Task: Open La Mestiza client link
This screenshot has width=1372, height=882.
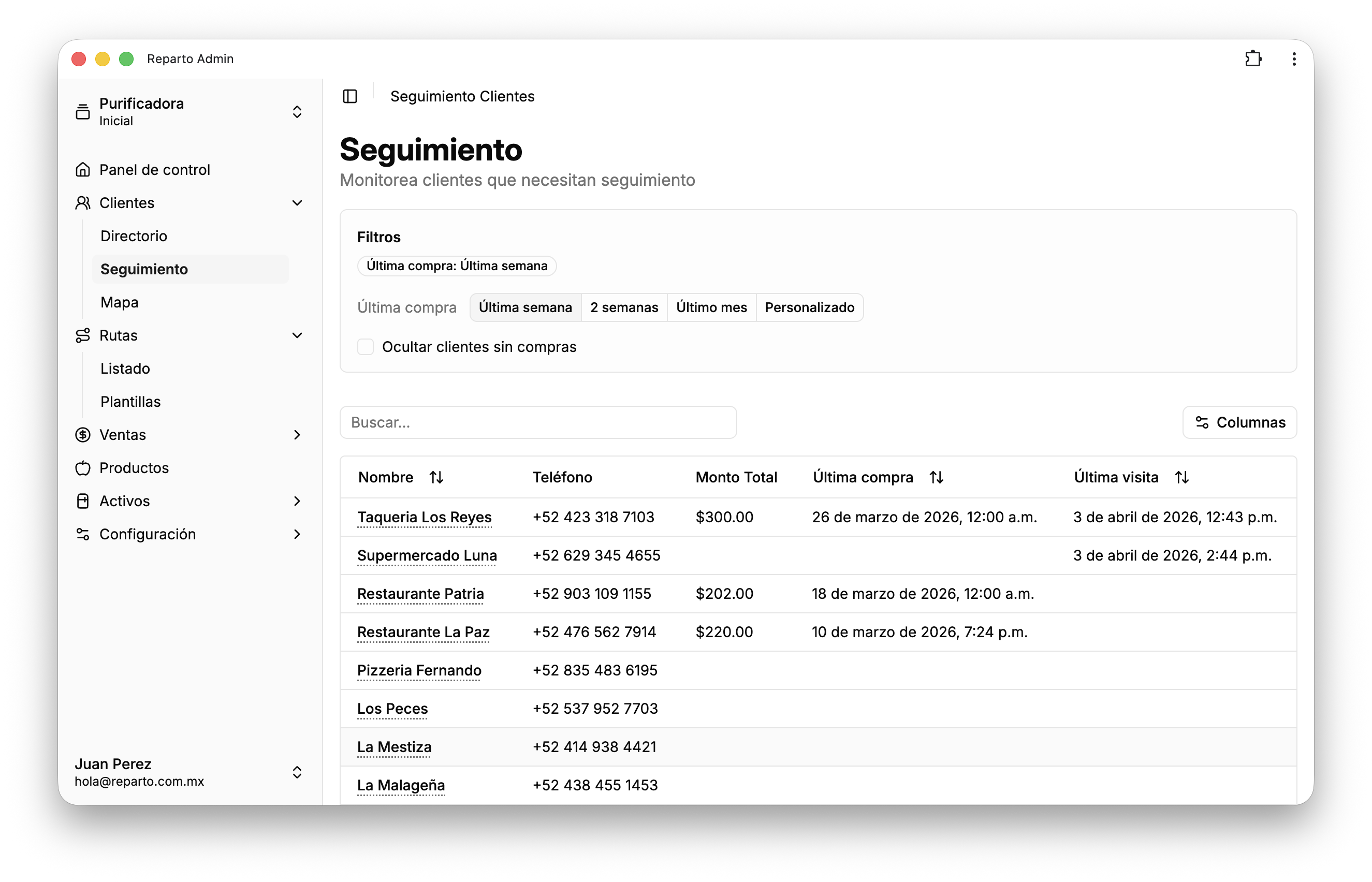Action: point(394,747)
